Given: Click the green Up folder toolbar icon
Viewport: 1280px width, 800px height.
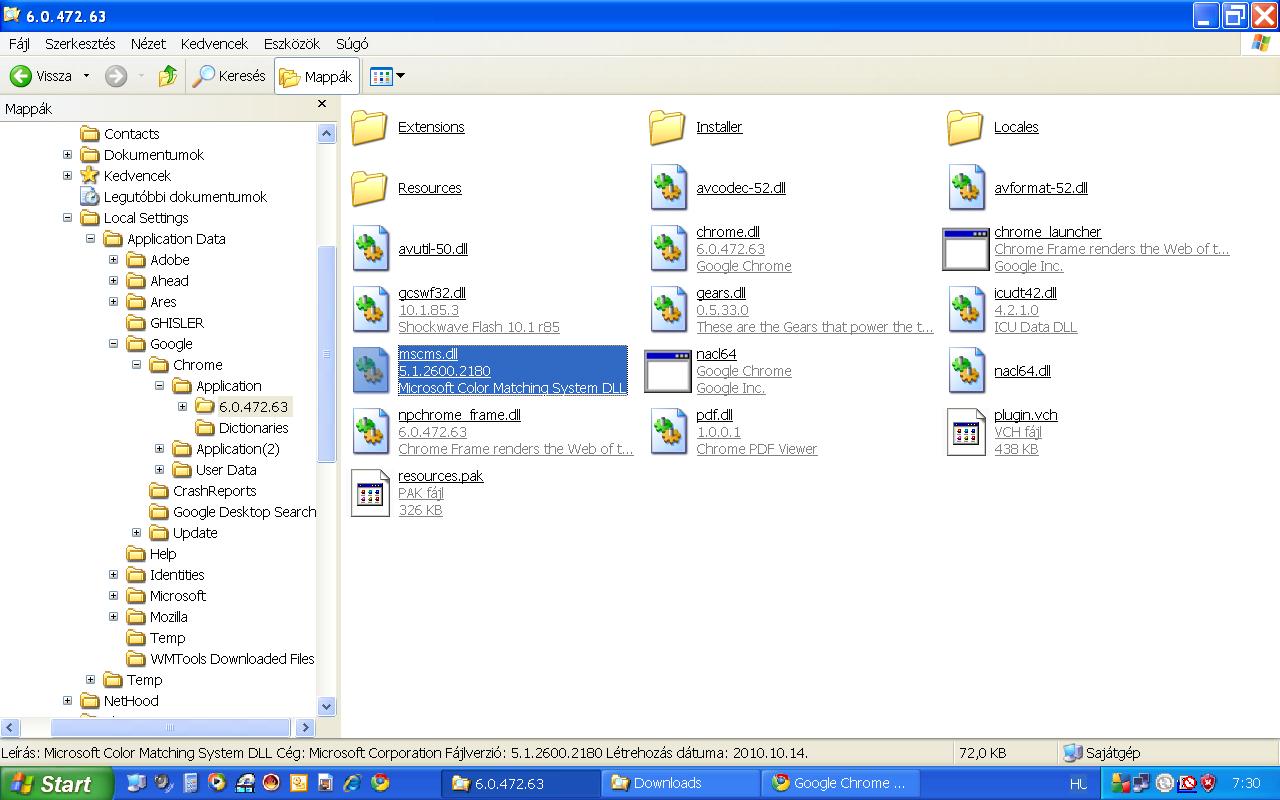Looking at the screenshot, I should point(167,76).
